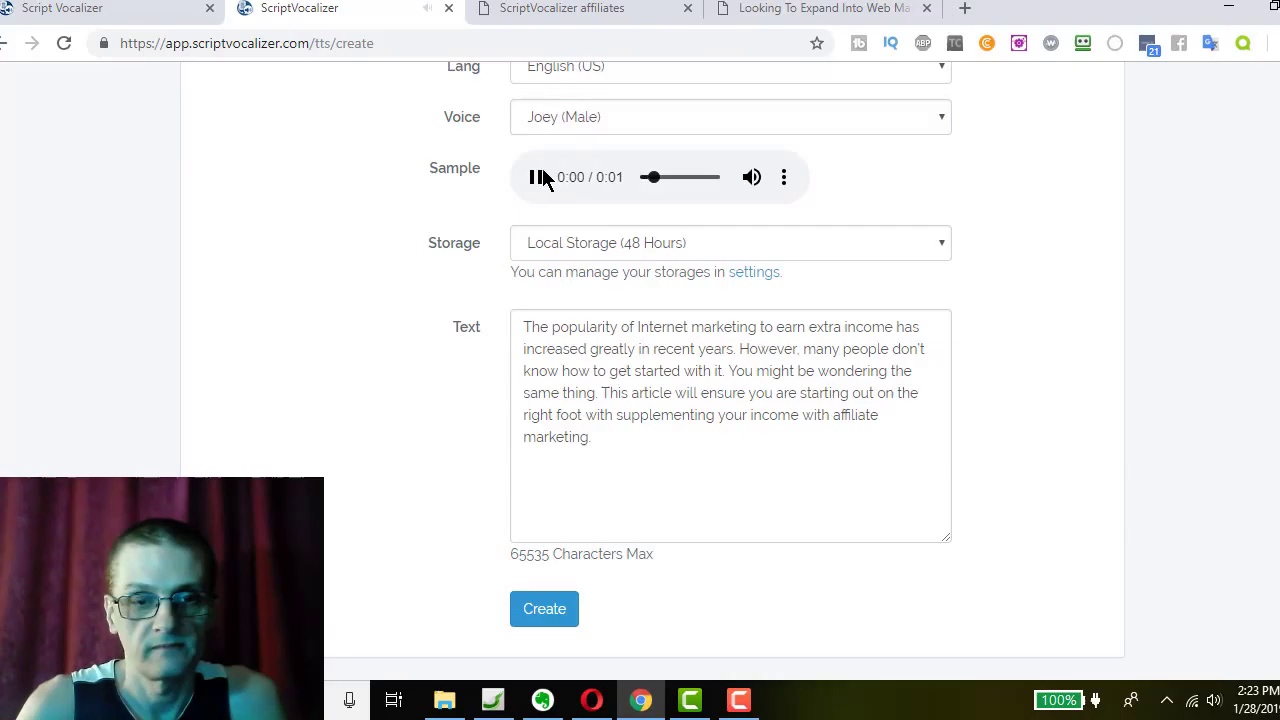Mute the sample audio player

click(x=752, y=177)
